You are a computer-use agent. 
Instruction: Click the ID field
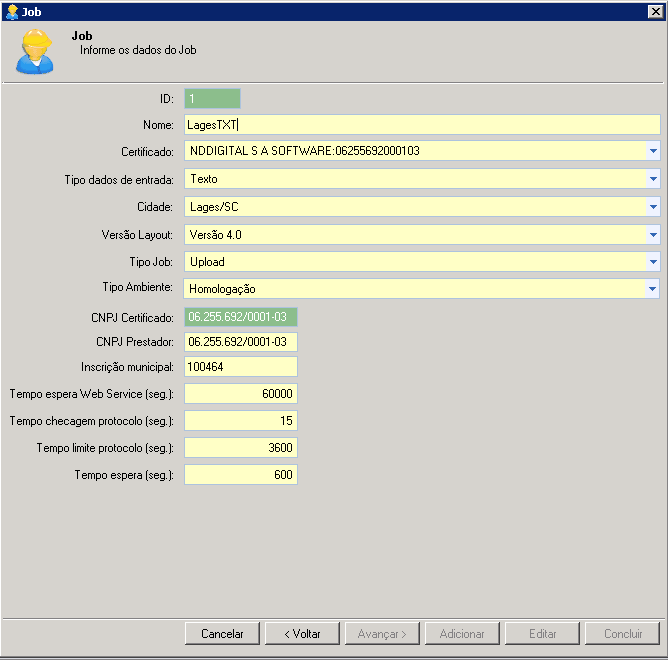212,99
